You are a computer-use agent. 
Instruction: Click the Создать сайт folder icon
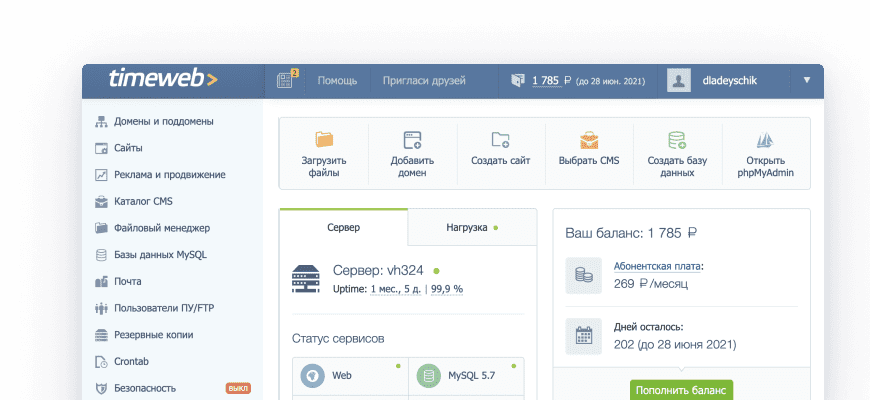500,140
